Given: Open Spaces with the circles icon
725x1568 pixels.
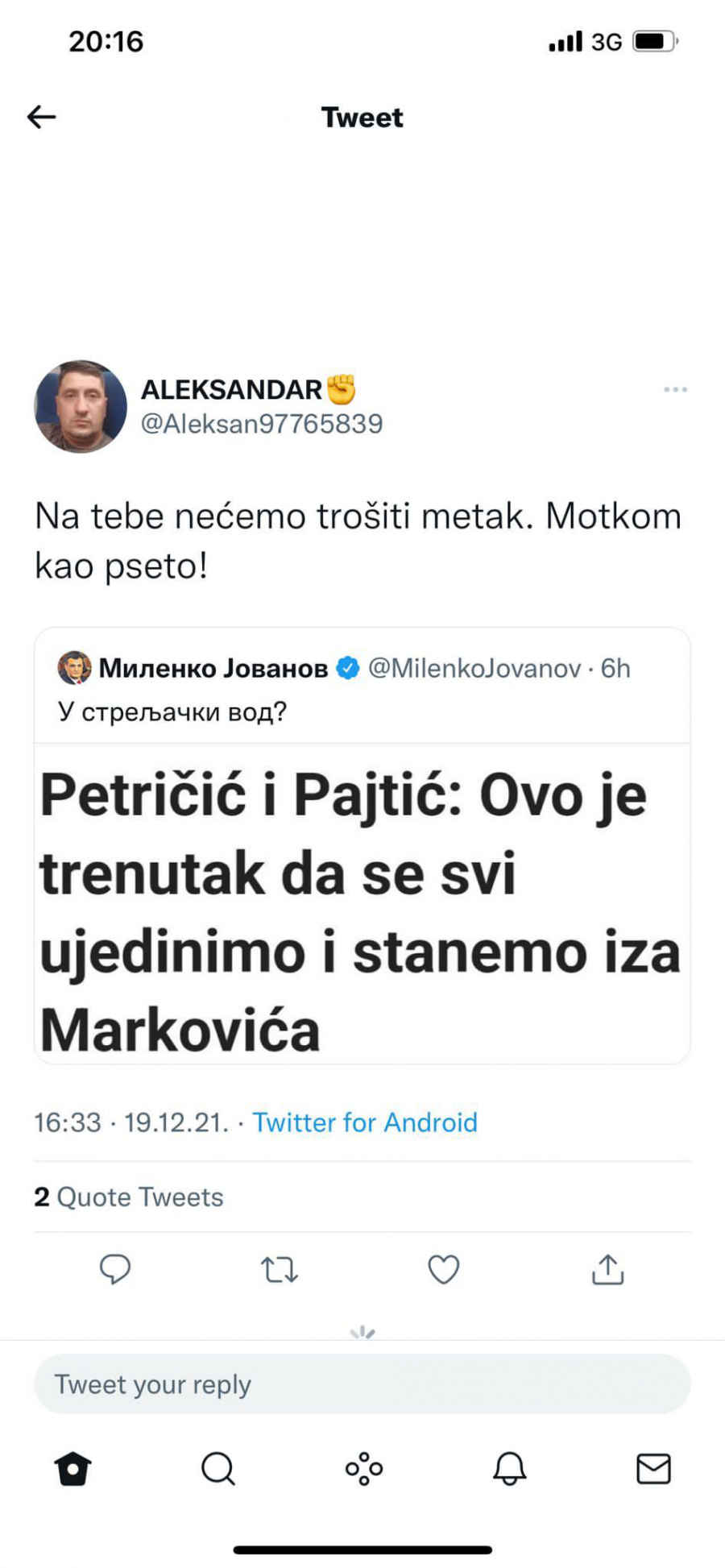Looking at the screenshot, I should click(x=362, y=1468).
